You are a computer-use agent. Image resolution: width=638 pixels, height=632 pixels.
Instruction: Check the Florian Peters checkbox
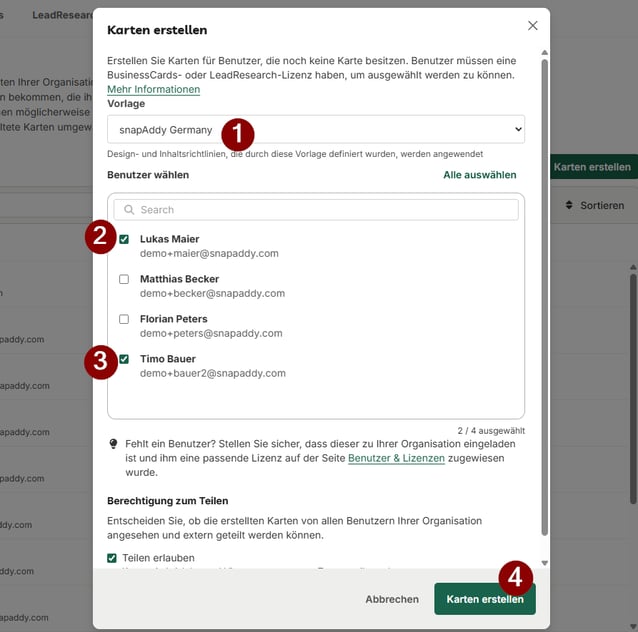(x=124, y=319)
